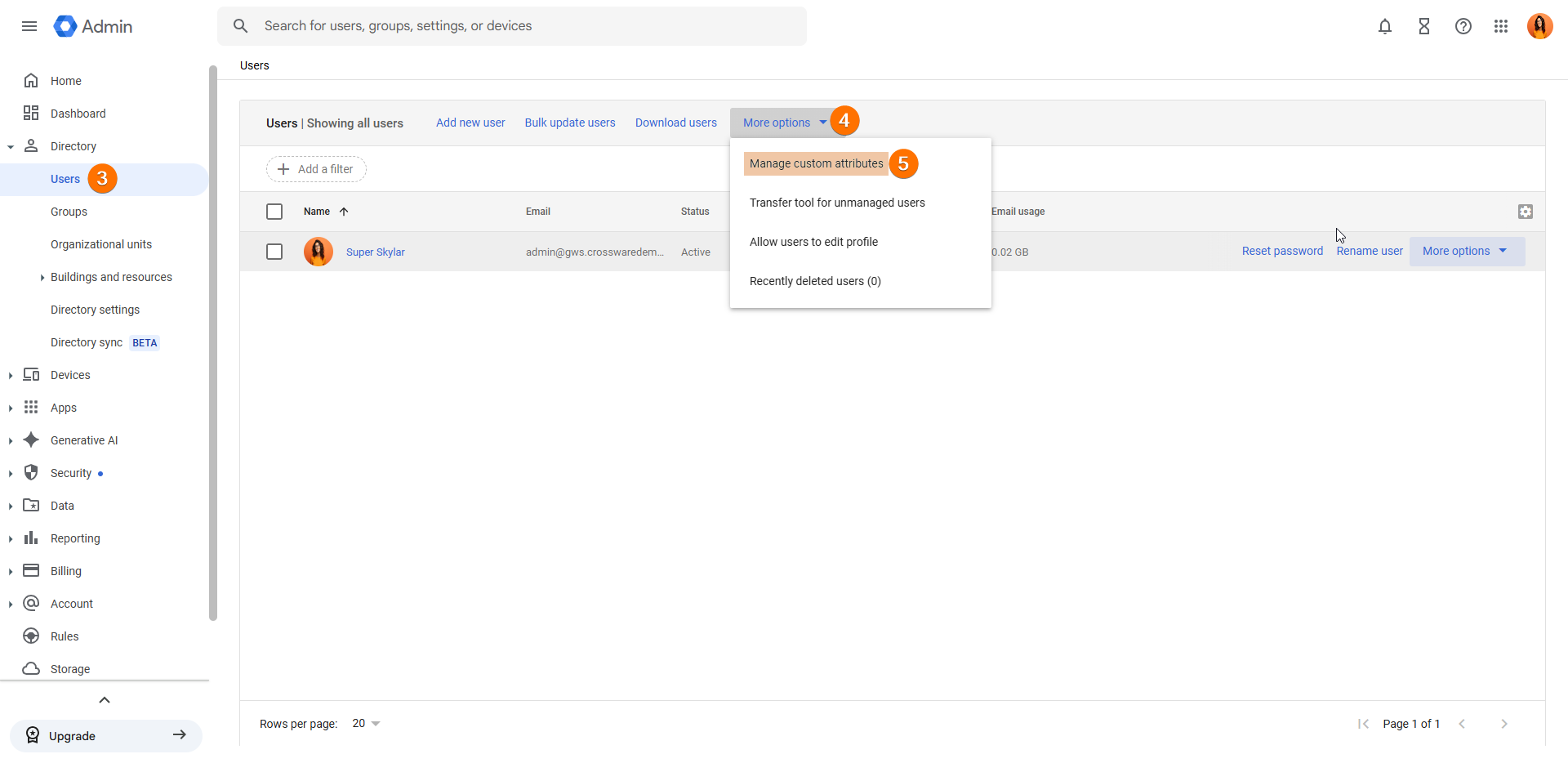Open the notifications bell icon
Viewport: 1568px width, 772px height.
[x=1385, y=26]
